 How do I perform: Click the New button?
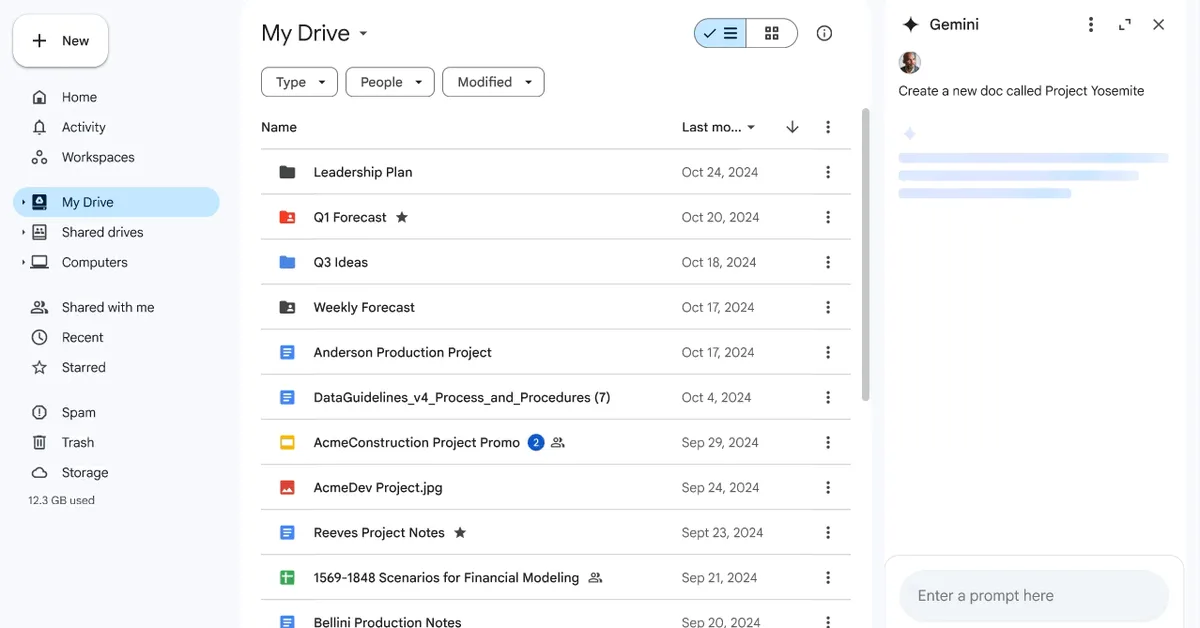60,40
